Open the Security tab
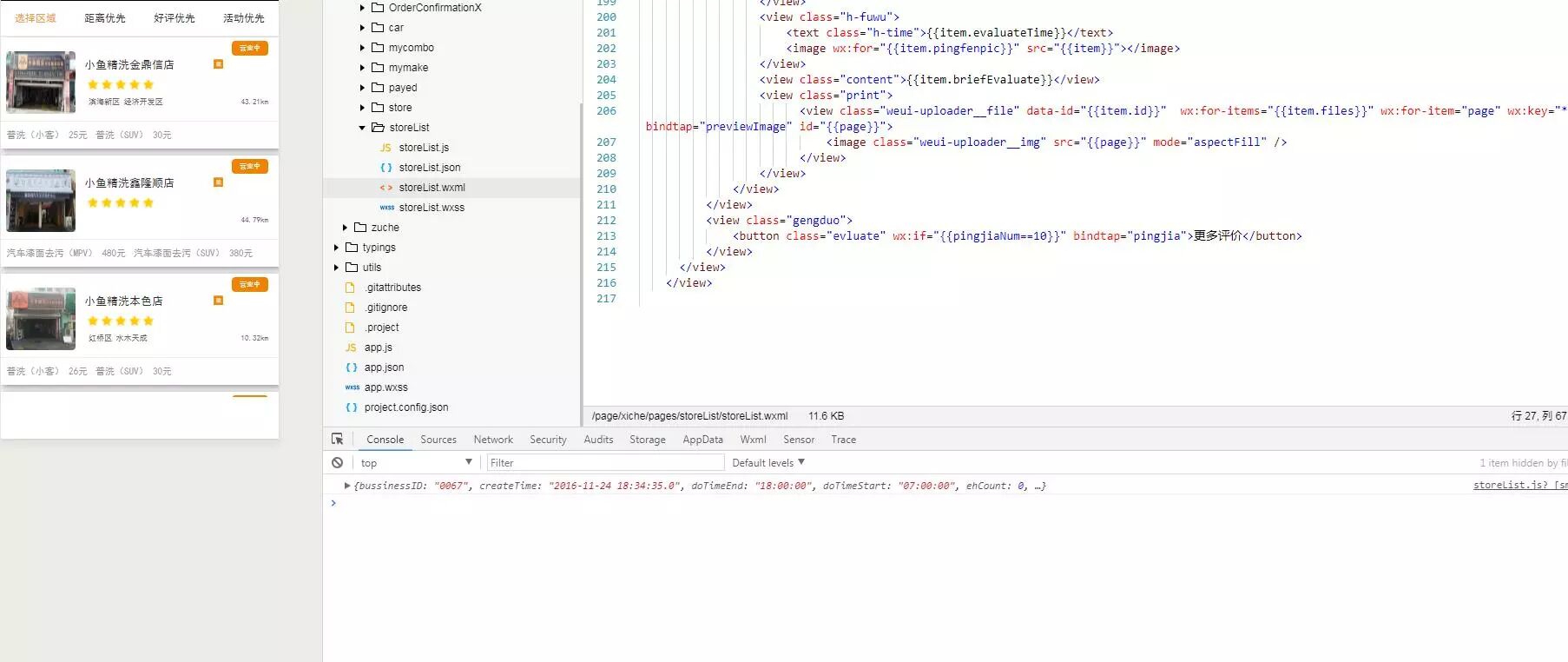1568x662 pixels. tap(548, 440)
